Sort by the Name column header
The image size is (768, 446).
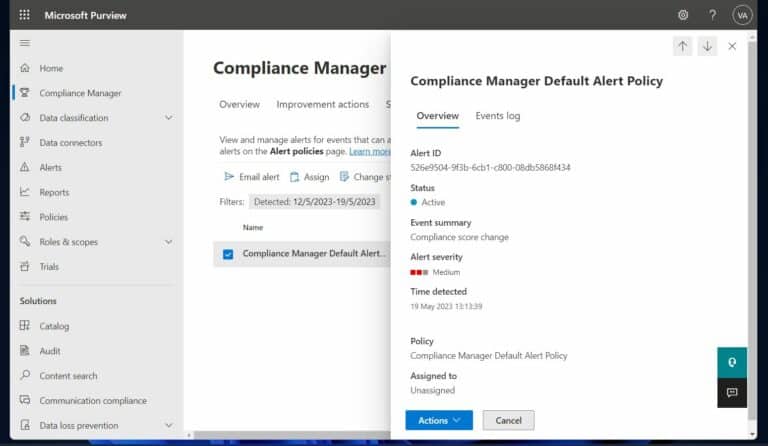coord(253,227)
